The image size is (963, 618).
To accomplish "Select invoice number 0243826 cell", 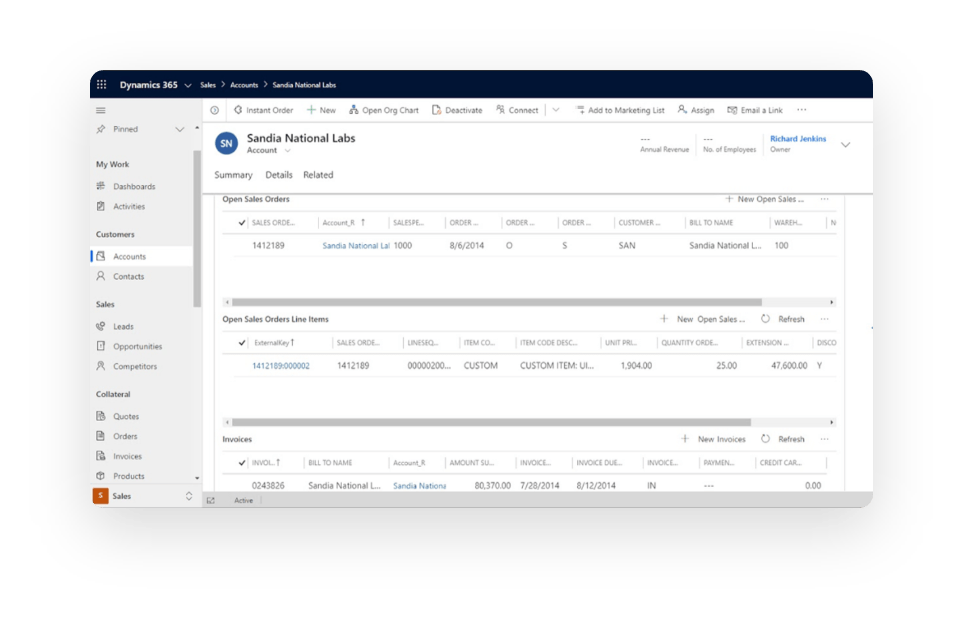I will click(268, 486).
